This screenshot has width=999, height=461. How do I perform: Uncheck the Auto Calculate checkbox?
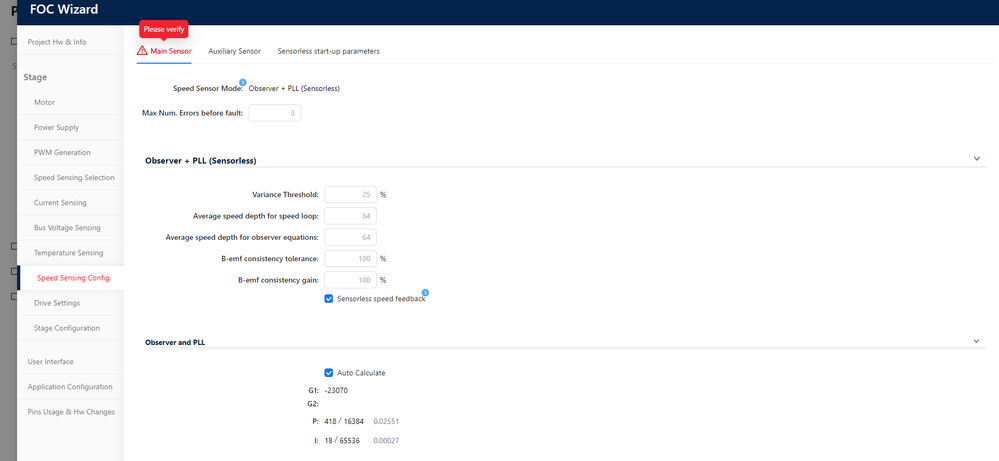(329, 373)
